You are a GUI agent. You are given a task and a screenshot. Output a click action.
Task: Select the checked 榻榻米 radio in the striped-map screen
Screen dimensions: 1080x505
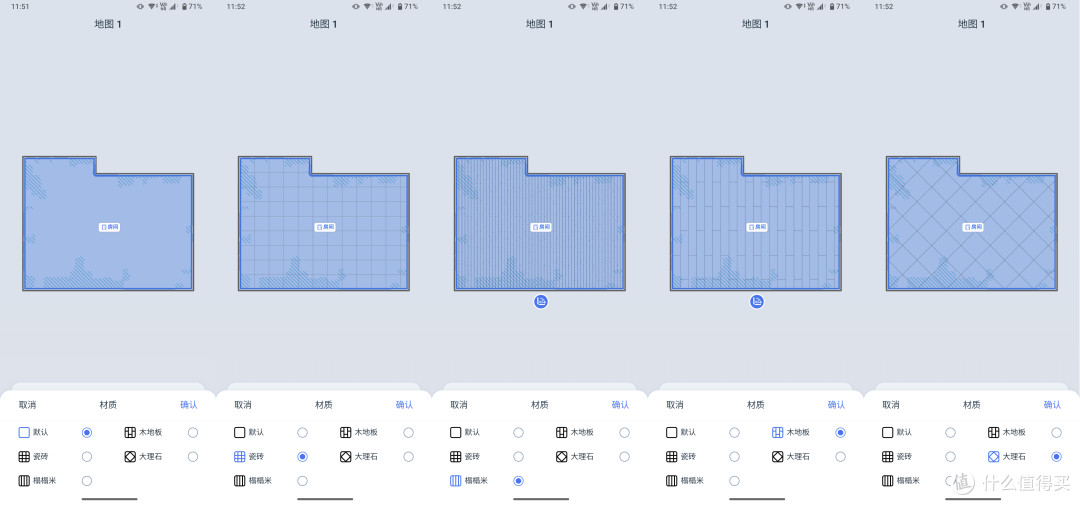click(x=519, y=481)
